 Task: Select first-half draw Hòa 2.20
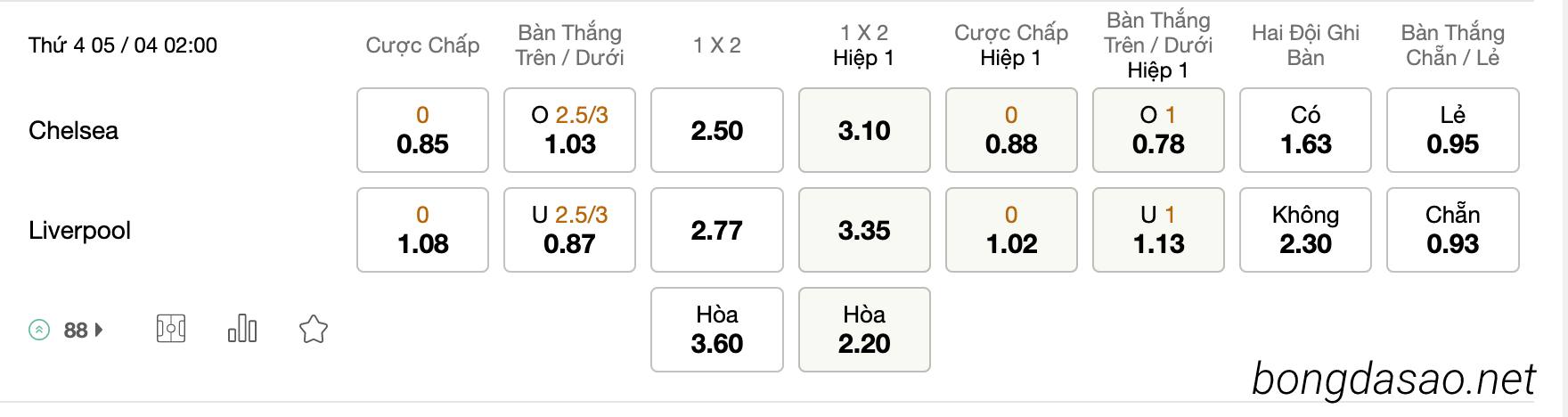pos(864,330)
